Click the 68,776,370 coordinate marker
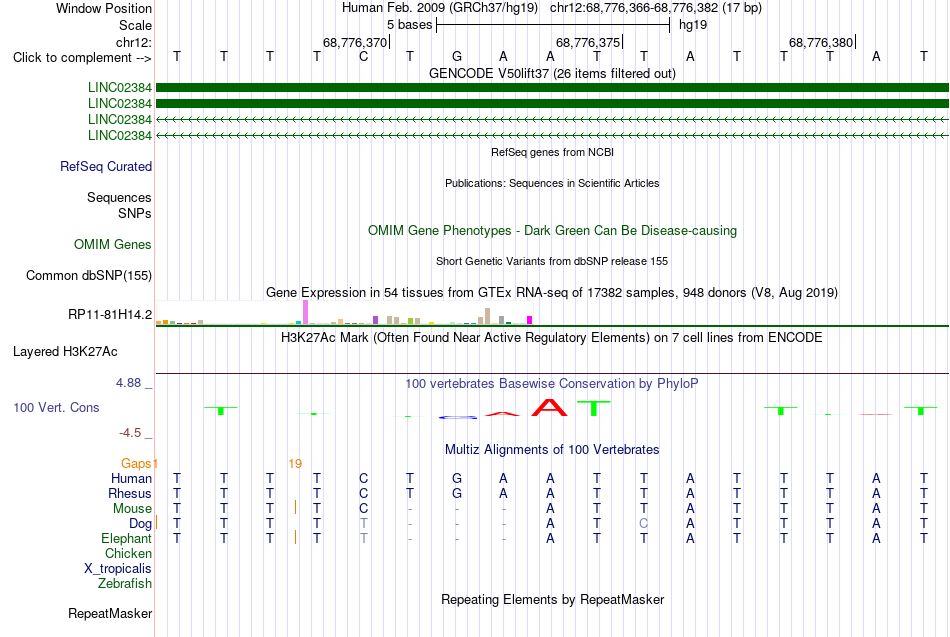Screen dimensions: 950x637 pos(354,42)
